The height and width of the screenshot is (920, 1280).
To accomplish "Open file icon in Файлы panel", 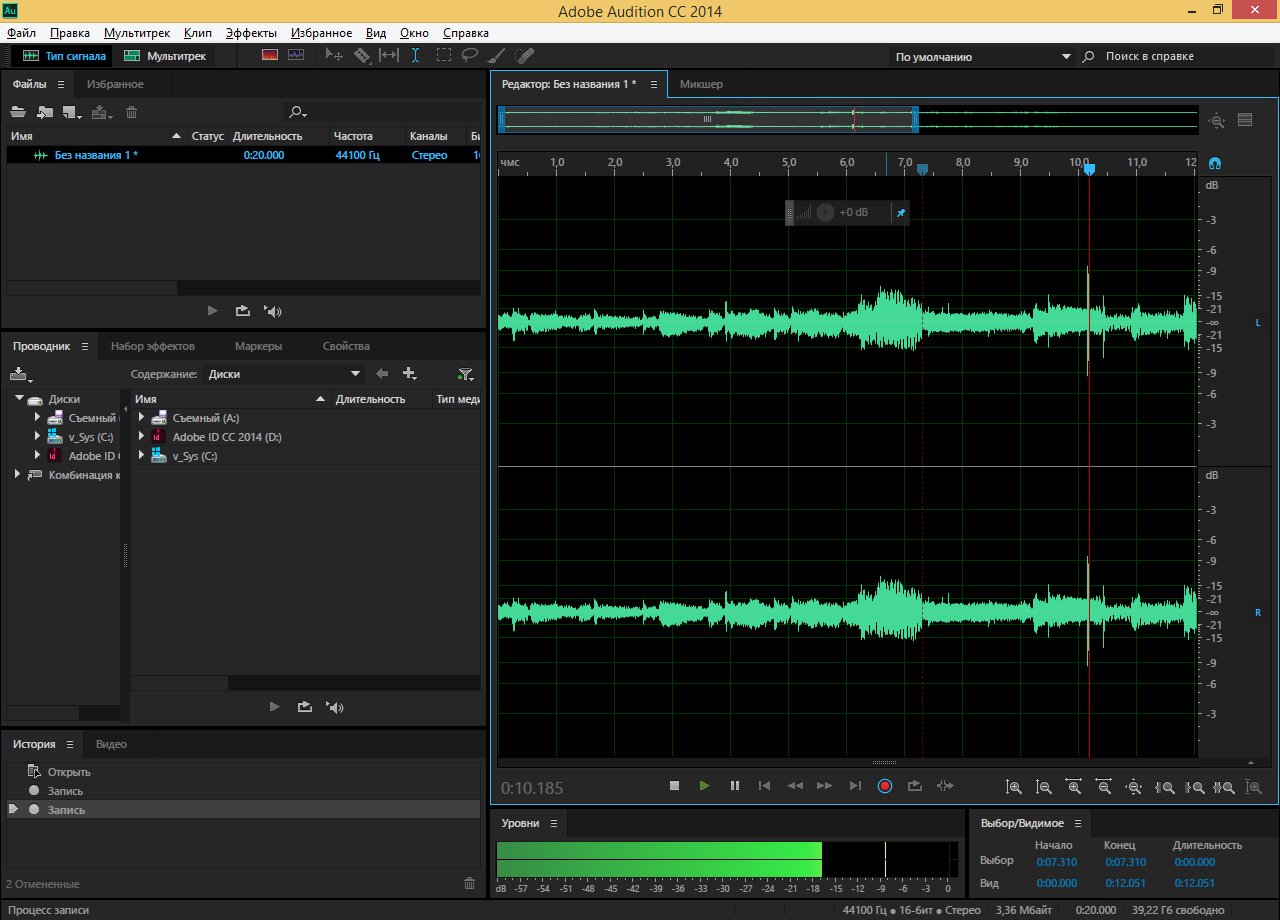I will tap(18, 113).
